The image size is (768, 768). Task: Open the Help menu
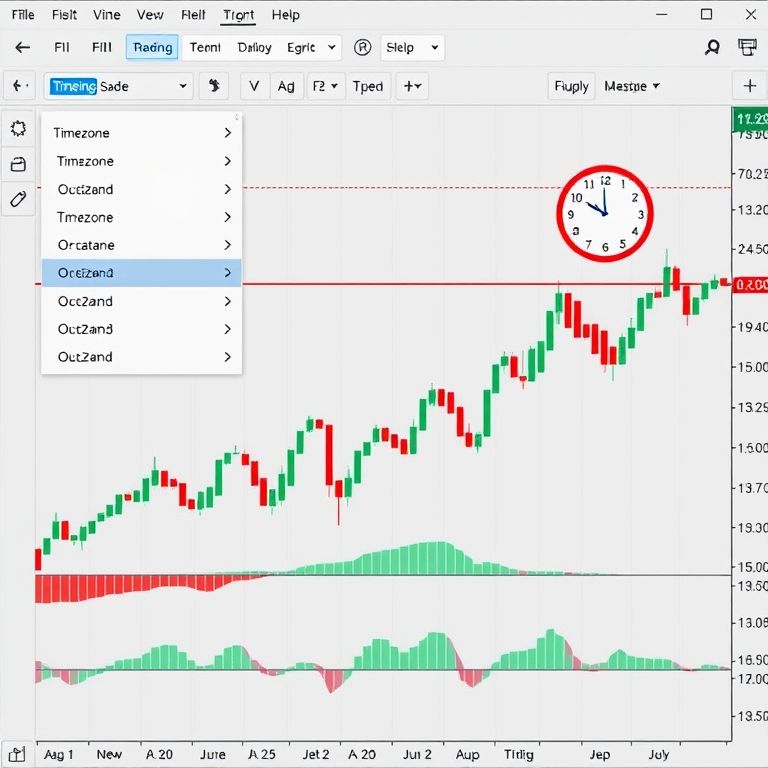285,15
